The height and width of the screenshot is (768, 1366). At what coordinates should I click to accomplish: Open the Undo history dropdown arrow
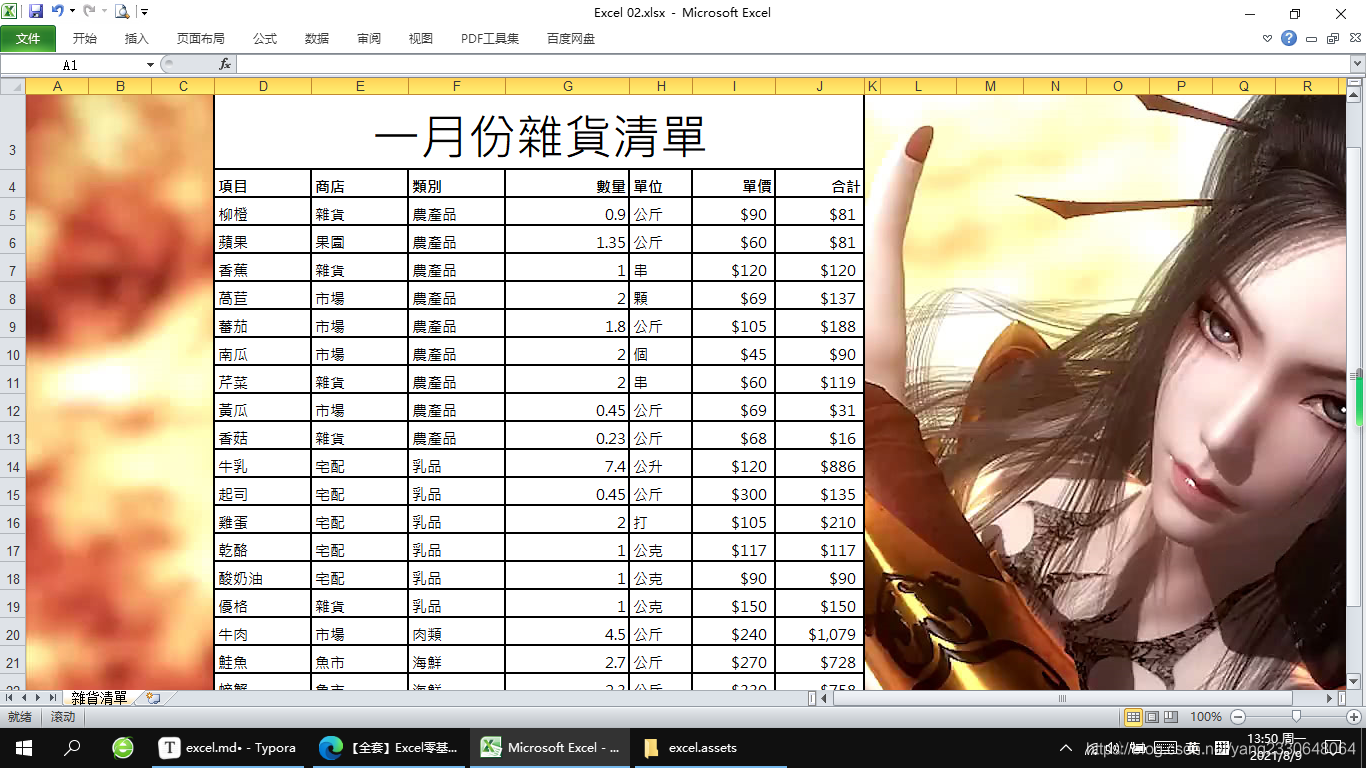tap(72, 12)
